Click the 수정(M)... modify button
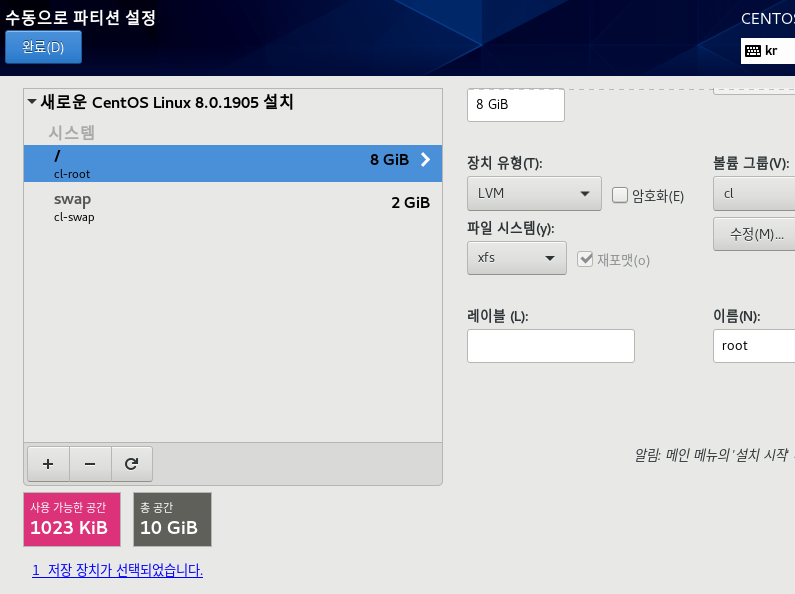Screen dimensions: 795x594 (754, 234)
